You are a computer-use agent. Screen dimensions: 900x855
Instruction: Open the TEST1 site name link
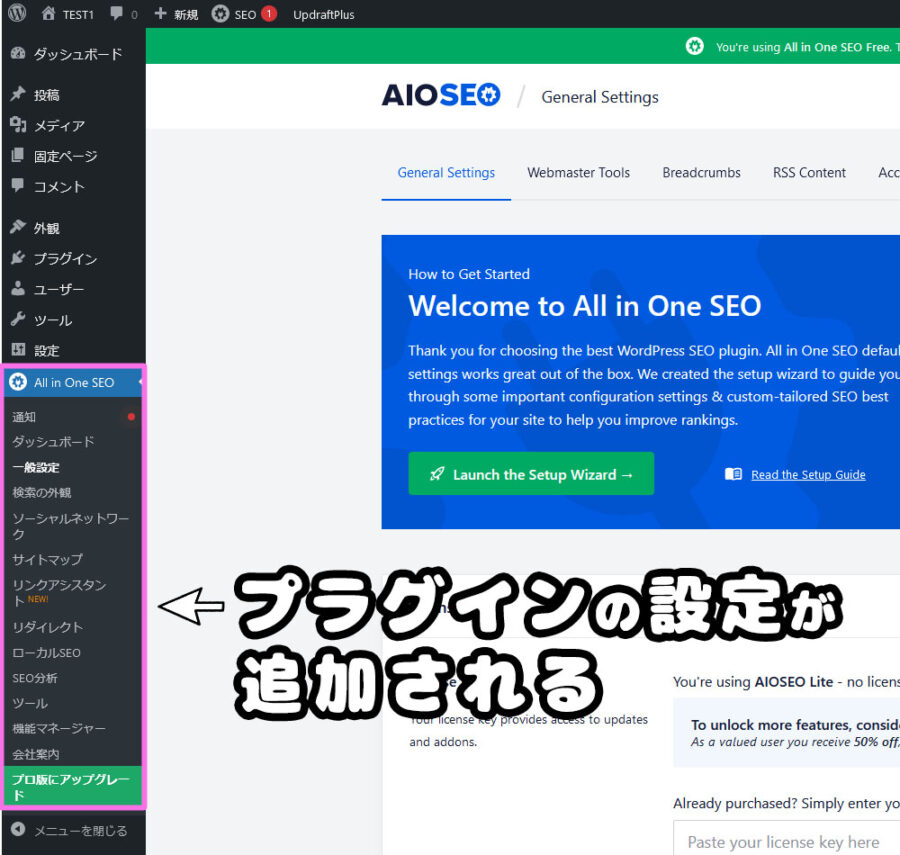(77, 14)
